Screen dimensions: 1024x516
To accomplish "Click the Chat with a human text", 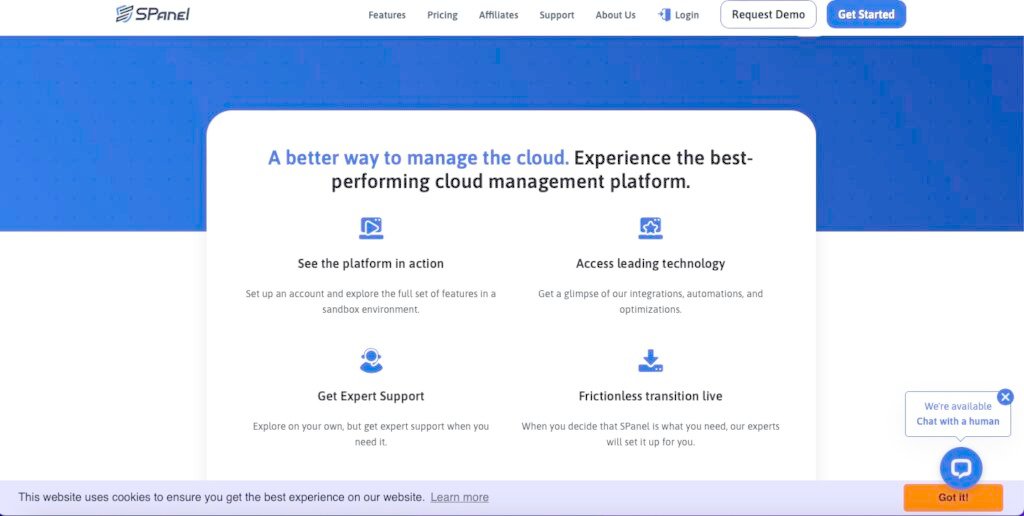I will [x=957, y=421].
